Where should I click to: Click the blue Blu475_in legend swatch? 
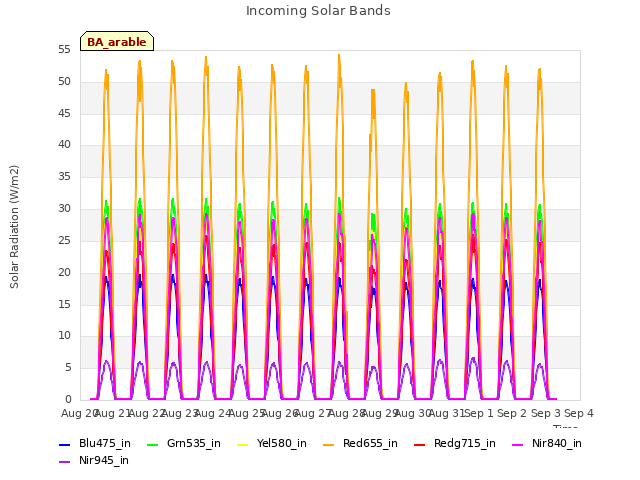pyautogui.click(x=64, y=444)
